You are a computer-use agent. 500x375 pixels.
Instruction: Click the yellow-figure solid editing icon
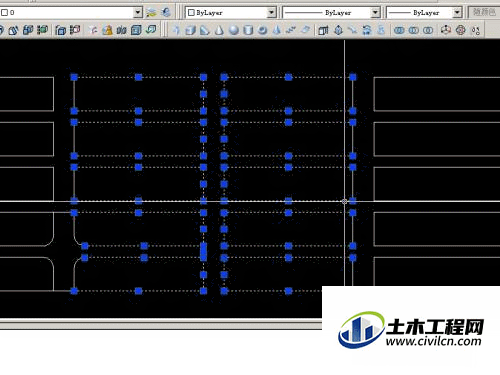click(107, 30)
